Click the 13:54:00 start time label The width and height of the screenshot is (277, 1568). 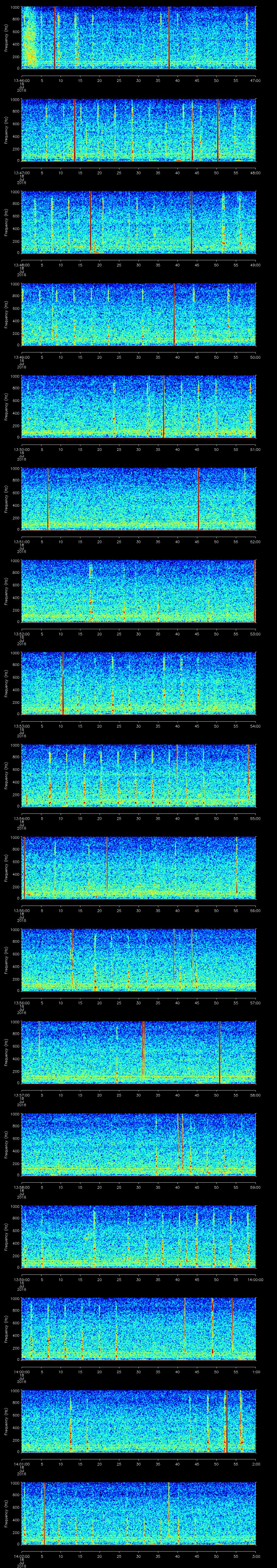pos(22,818)
